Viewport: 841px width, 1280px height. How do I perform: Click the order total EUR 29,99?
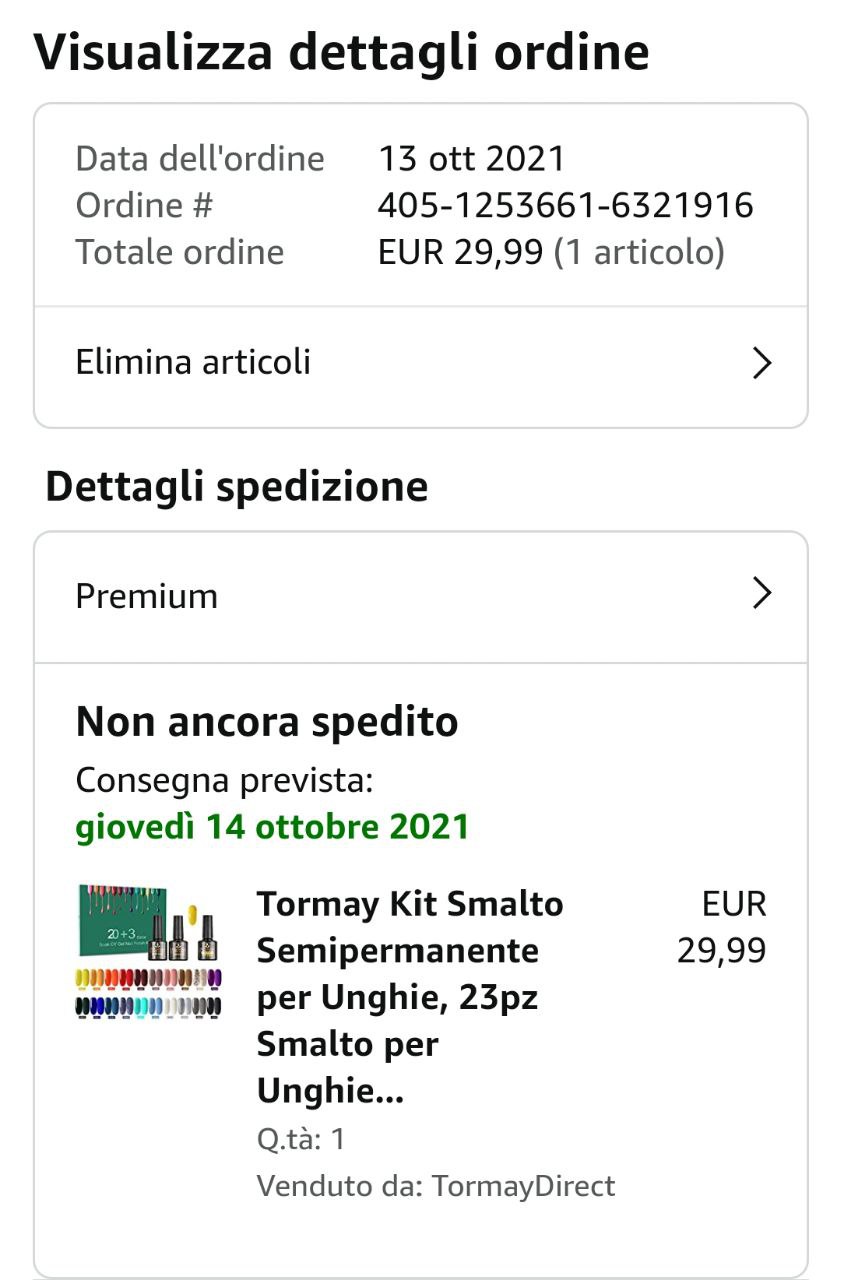pyautogui.click(x=462, y=252)
